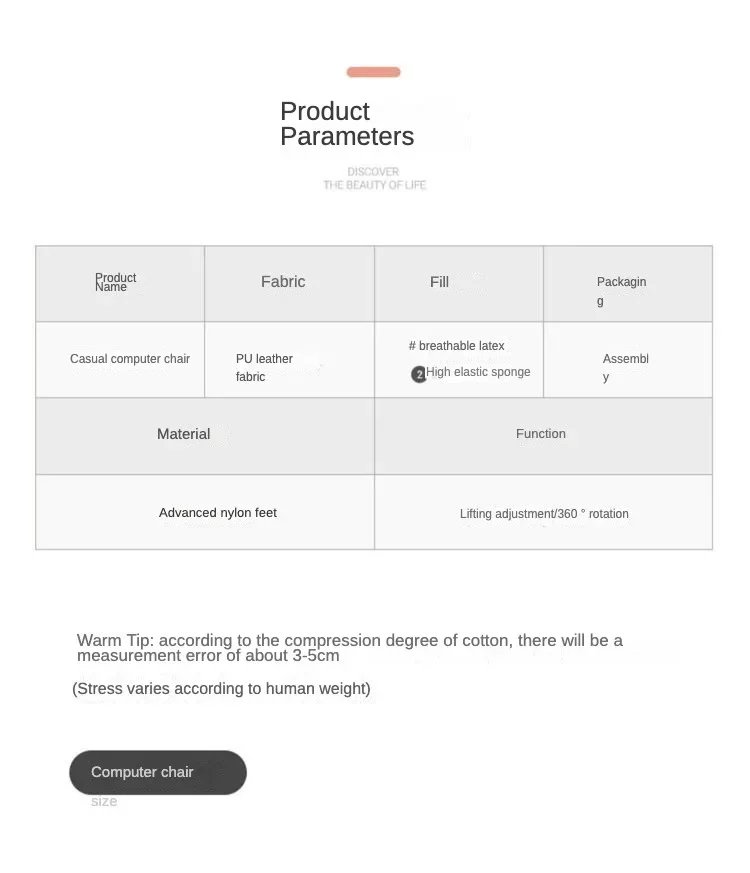The width and height of the screenshot is (750, 873).
Task: Select the Product Name header cell
Action: coord(120,283)
